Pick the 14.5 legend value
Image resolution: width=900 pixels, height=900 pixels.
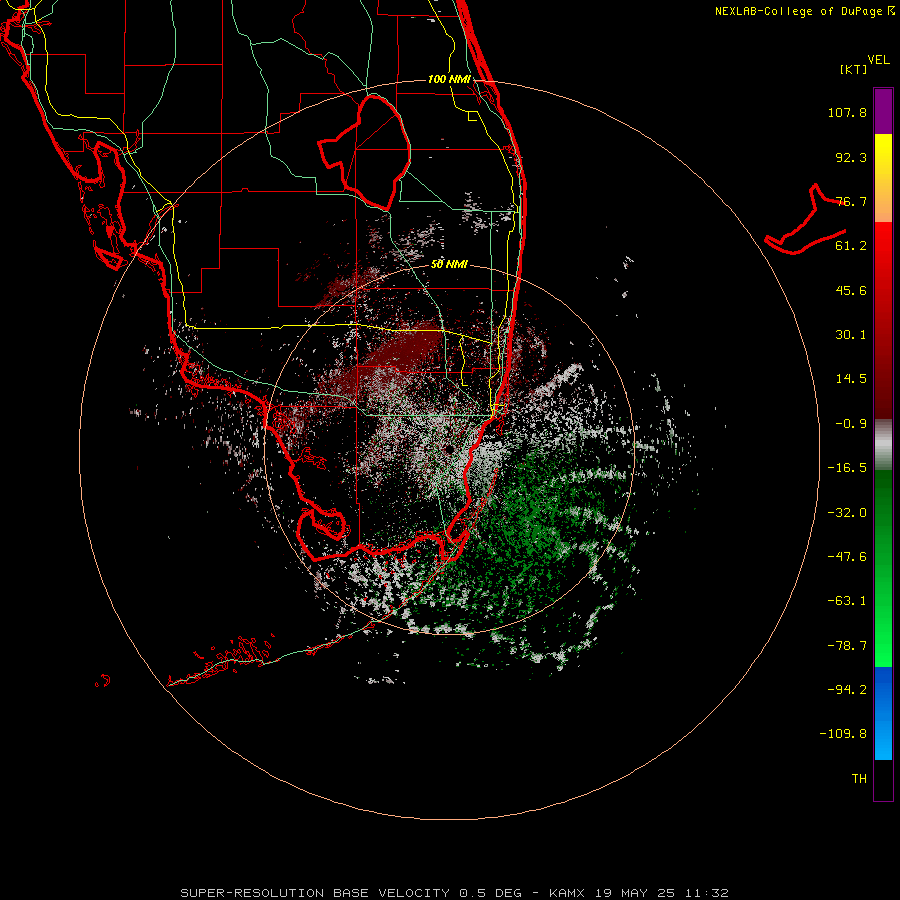point(851,379)
